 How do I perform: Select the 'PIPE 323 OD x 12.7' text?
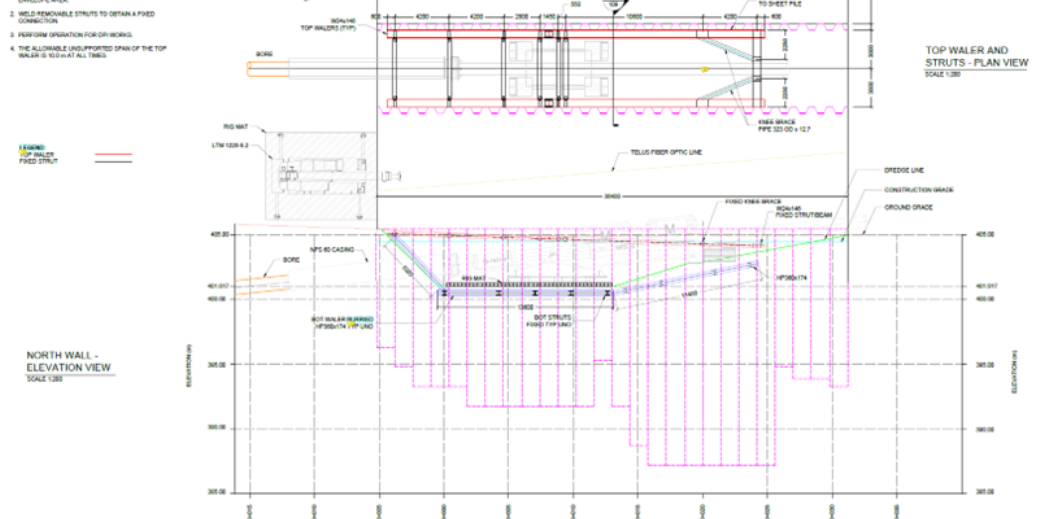click(x=784, y=129)
